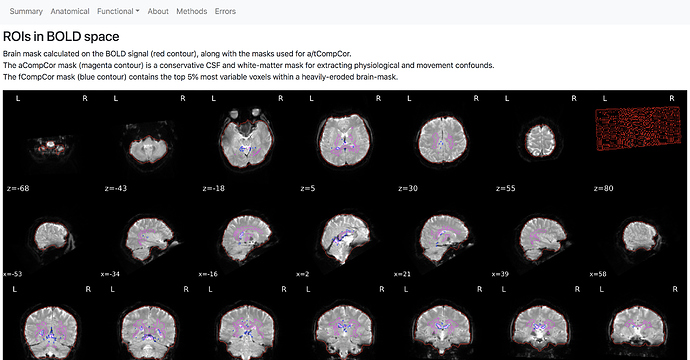Select the 'ROIs in BOLD space' heading

[61, 37]
